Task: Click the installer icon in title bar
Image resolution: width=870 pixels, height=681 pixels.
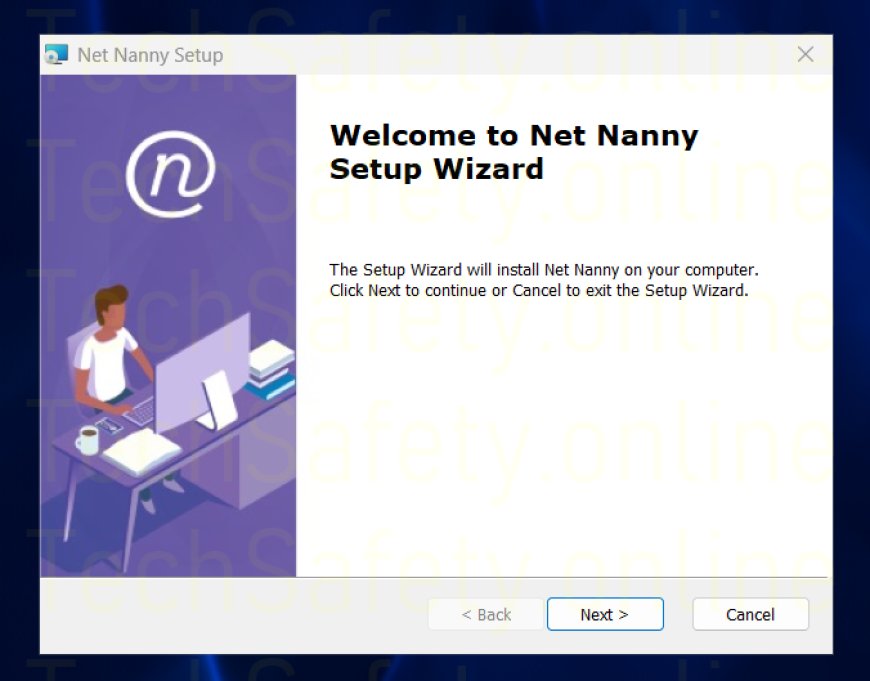Action: tap(57, 55)
